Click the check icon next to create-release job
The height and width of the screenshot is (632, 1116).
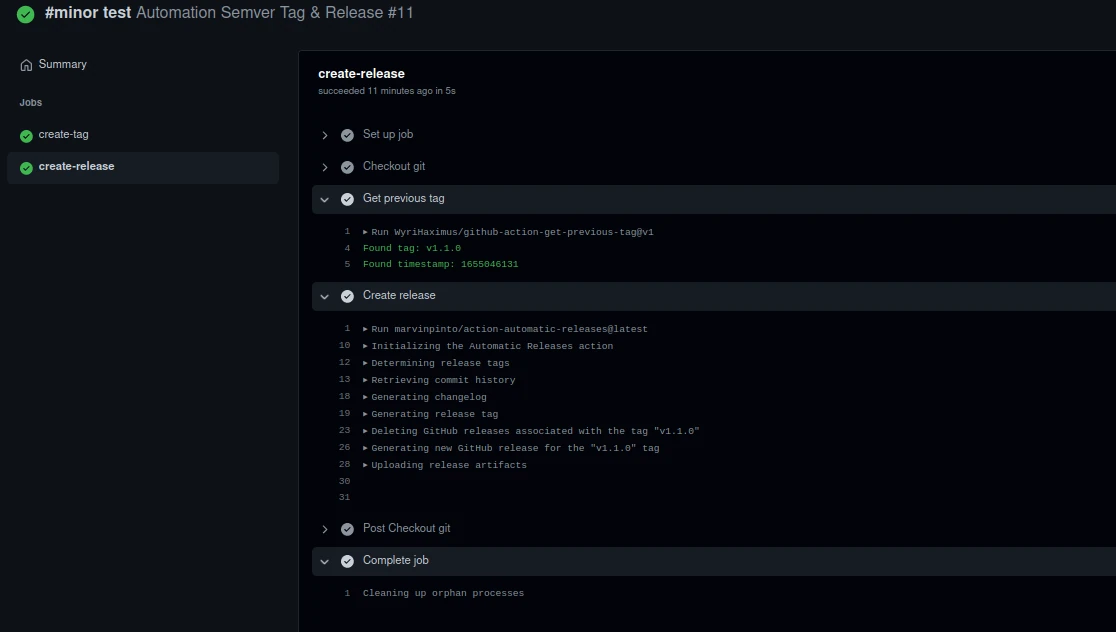click(25, 166)
